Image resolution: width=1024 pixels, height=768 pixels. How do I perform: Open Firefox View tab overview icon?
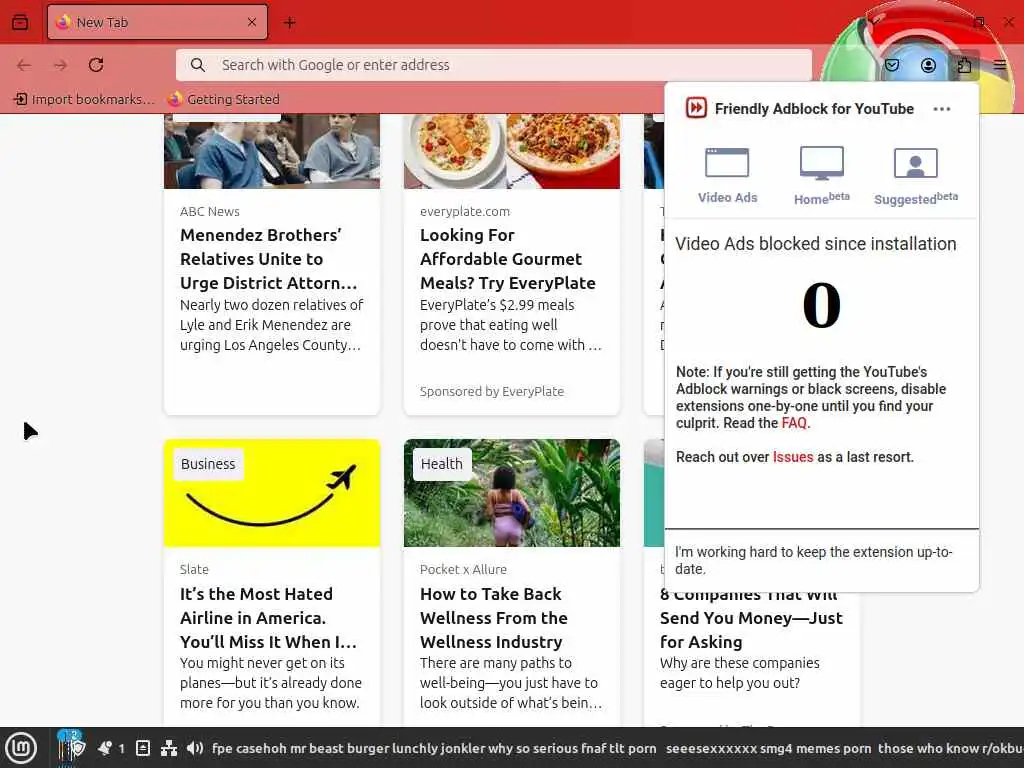click(x=20, y=22)
